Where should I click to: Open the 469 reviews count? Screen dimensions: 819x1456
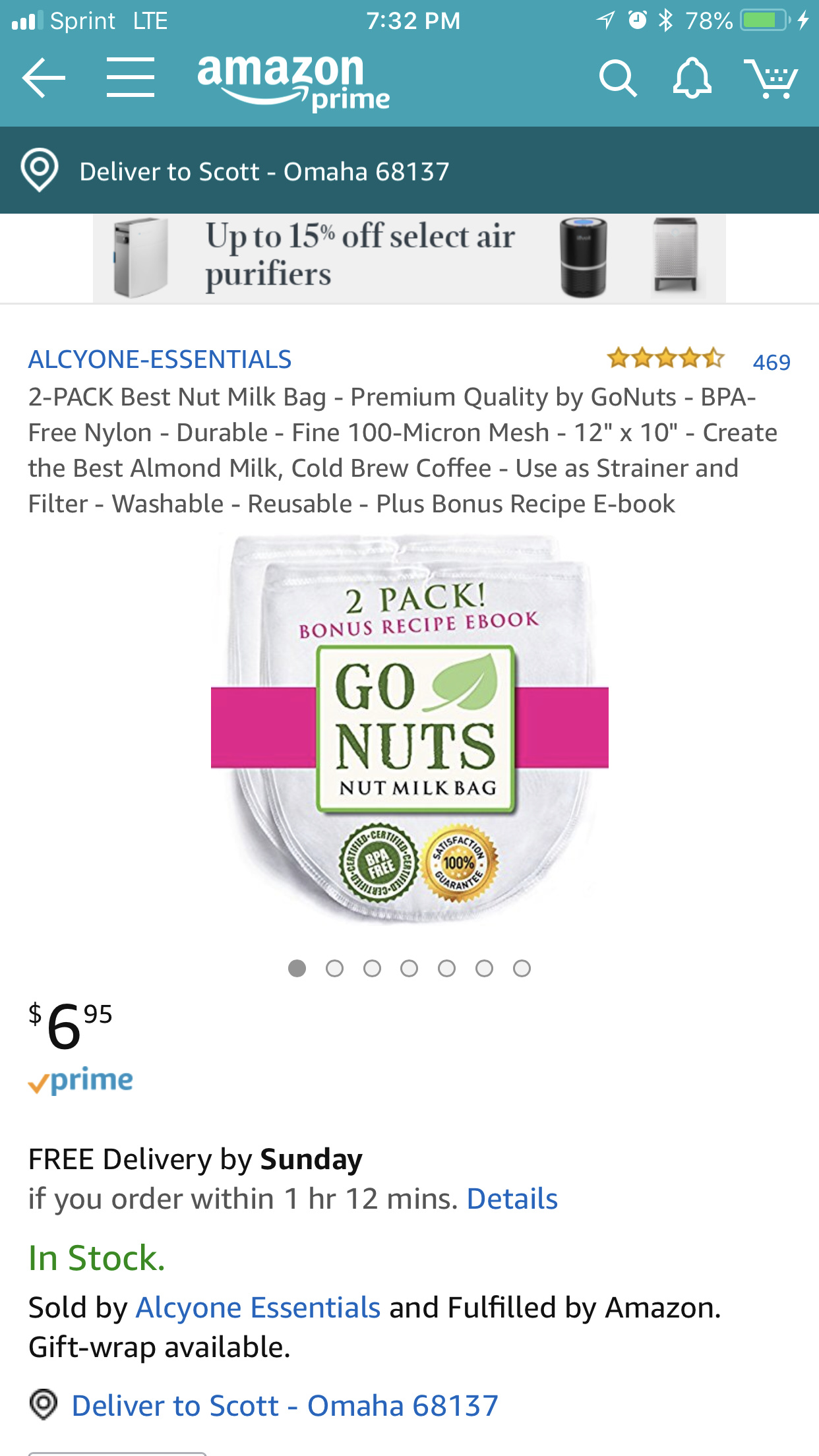pos(772,362)
